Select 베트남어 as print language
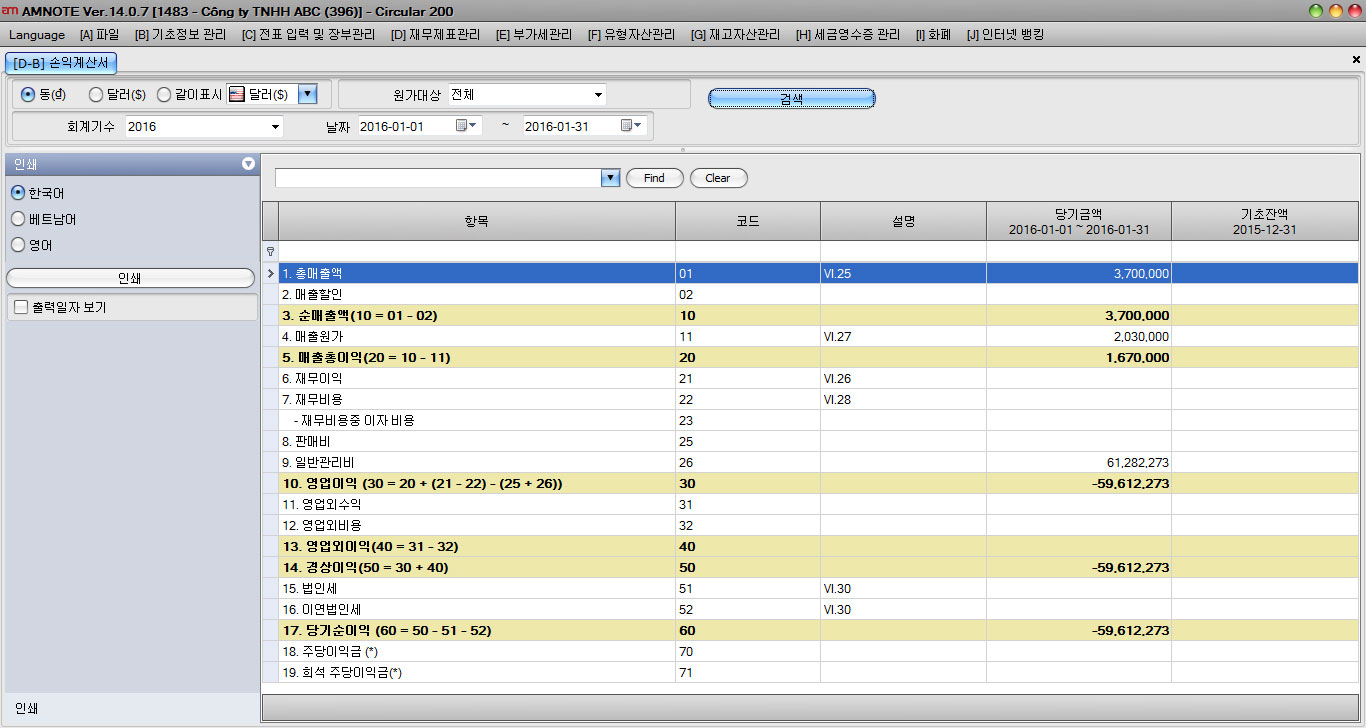Image resolution: width=1366 pixels, height=728 pixels. tap(18, 219)
